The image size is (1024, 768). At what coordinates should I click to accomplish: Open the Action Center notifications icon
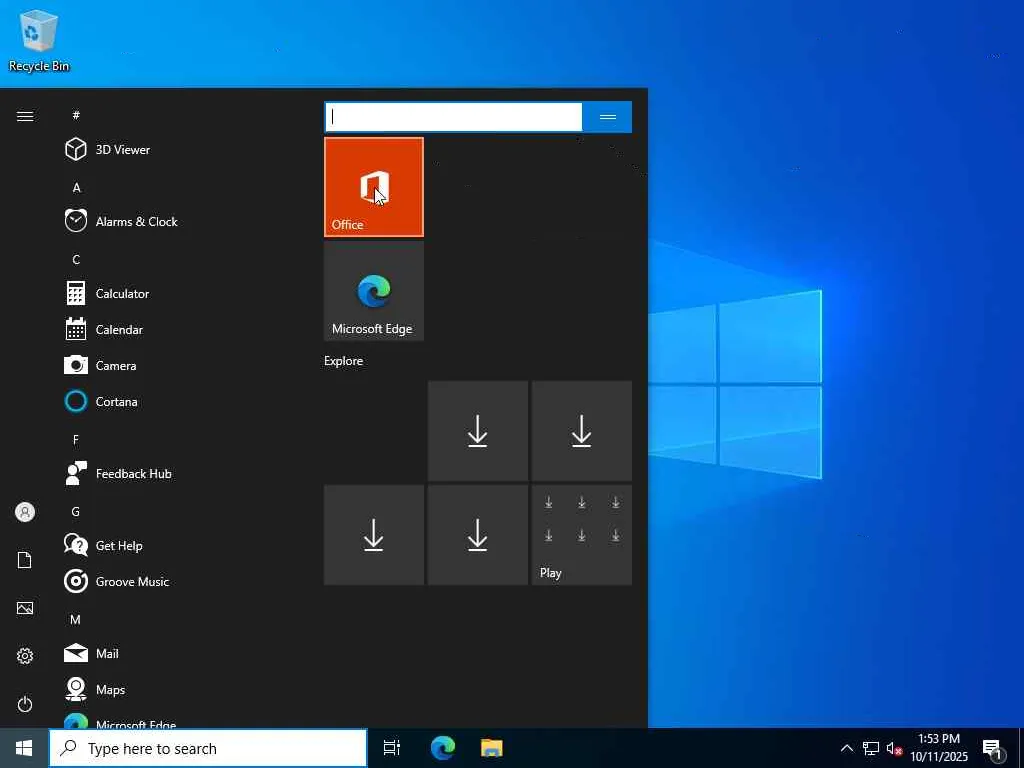992,749
